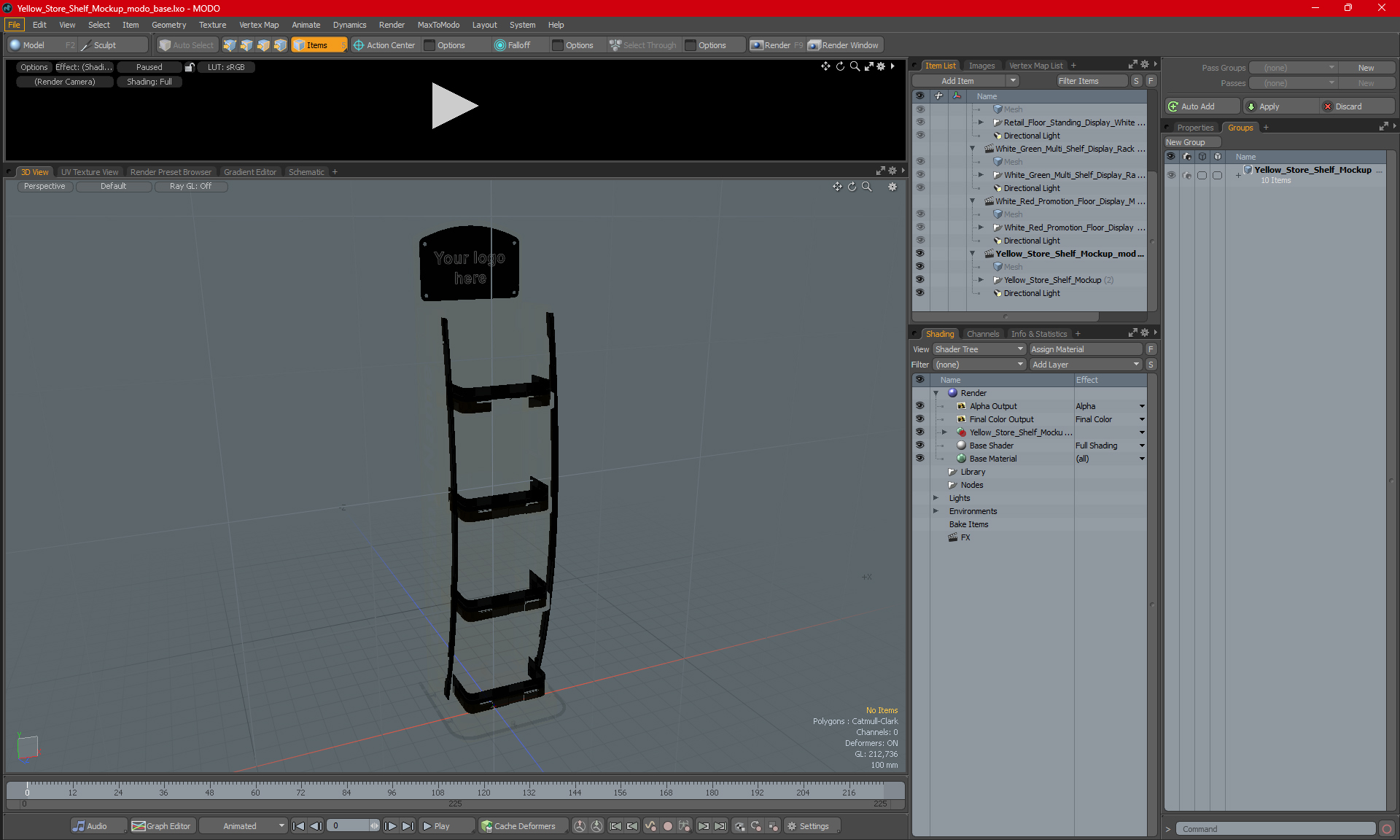Click Ray GL: Off button
1400x840 pixels.
tap(190, 186)
